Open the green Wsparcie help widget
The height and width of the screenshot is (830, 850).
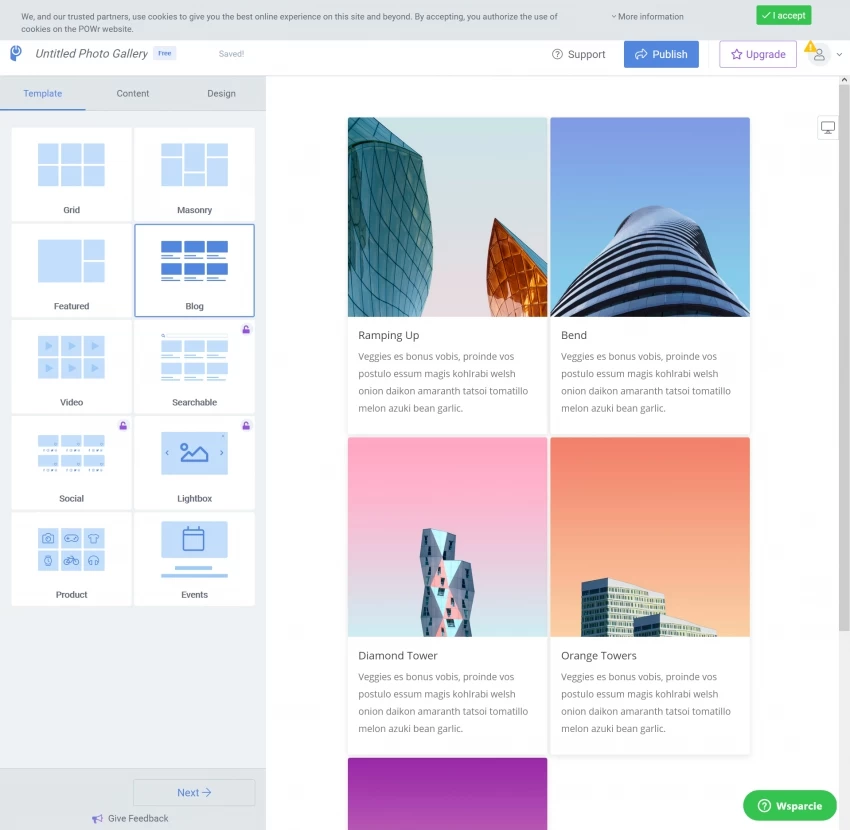789,806
